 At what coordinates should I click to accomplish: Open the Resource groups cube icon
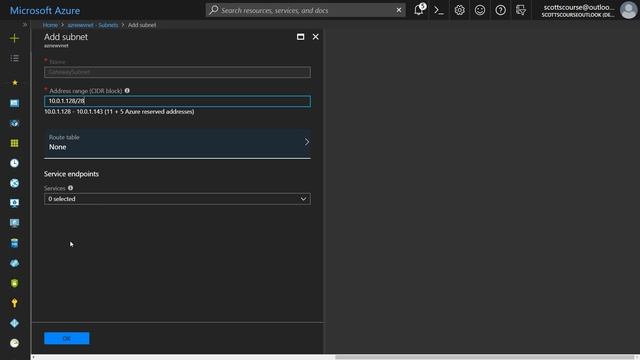pyautogui.click(x=14, y=123)
